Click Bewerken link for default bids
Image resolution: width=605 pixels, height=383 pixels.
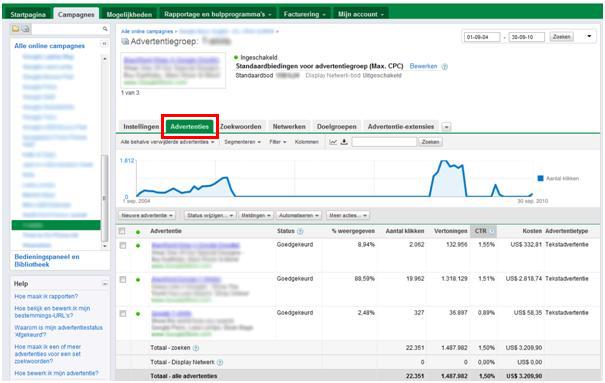point(423,66)
